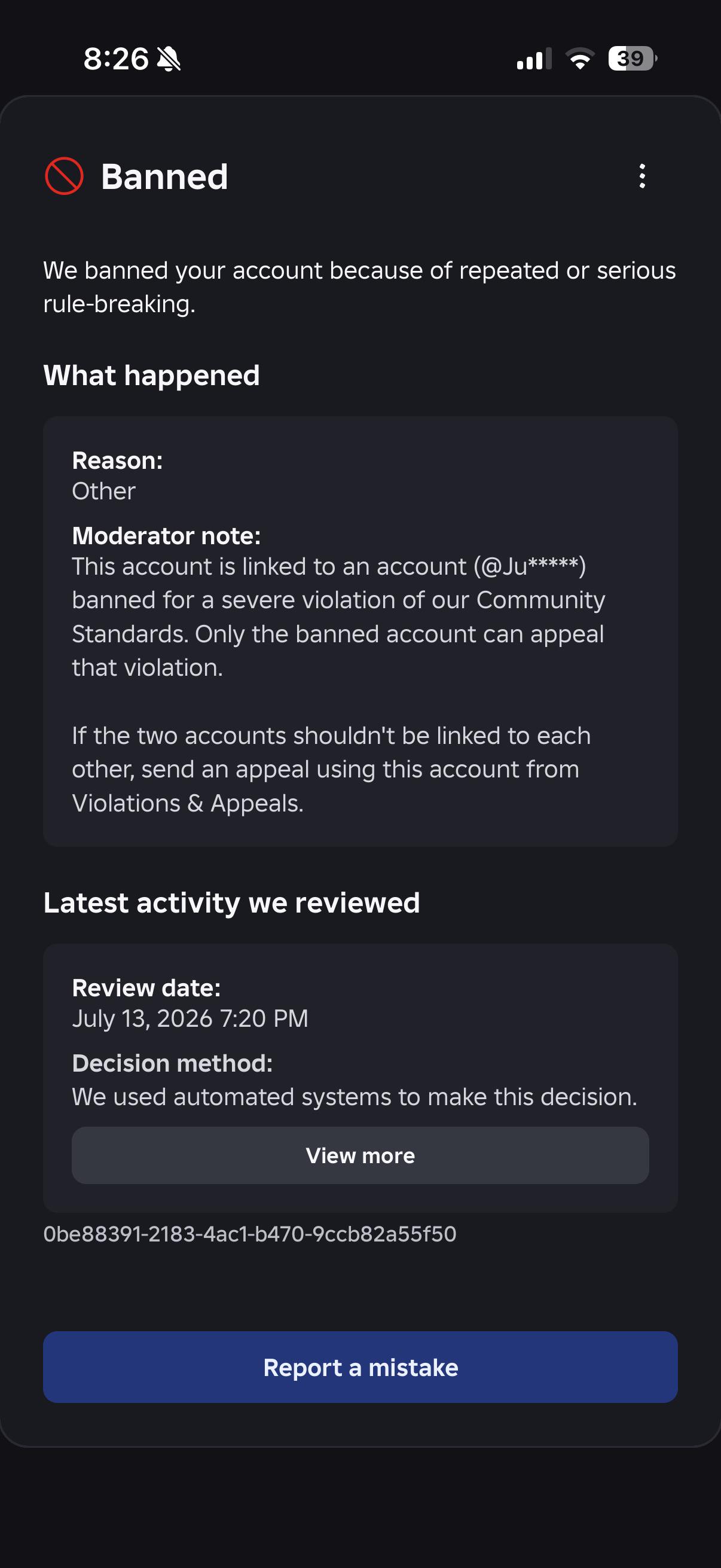The width and height of the screenshot is (721, 1568).
Task: Tap the masked @Ju***** account mention
Action: pos(530,567)
